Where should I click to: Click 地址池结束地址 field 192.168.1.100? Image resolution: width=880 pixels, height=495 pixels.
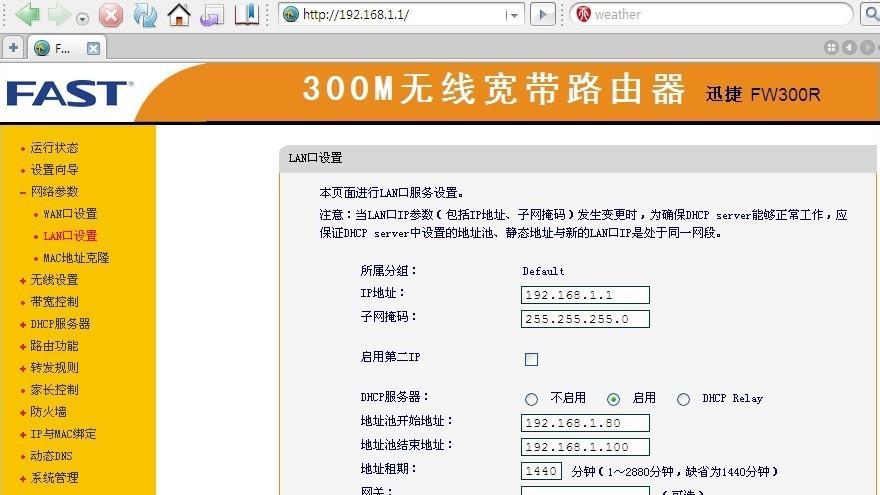click(x=585, y=447)
